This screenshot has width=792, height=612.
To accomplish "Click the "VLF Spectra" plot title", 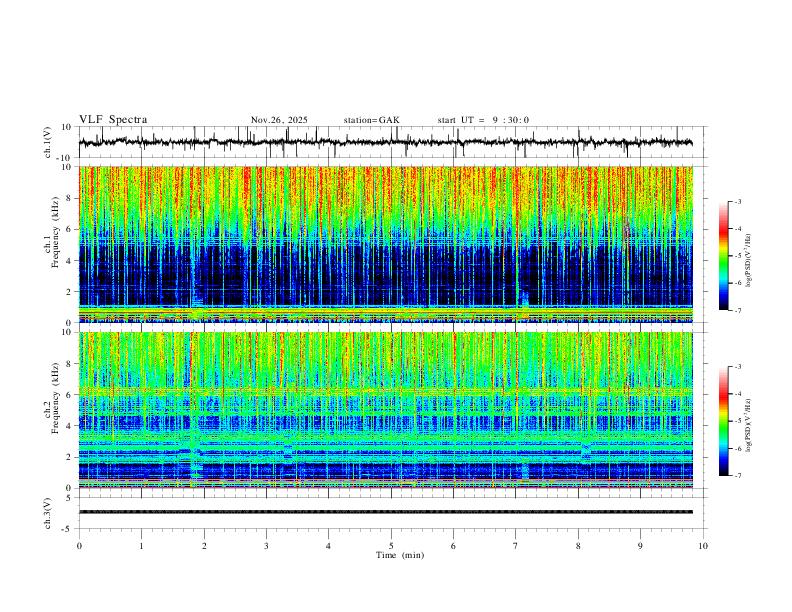I will coord(113,120).
